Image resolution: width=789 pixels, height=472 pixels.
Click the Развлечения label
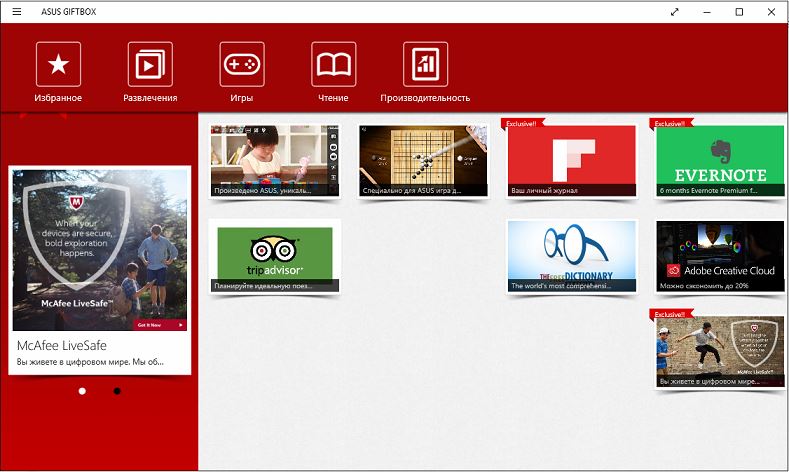point(150,98)
